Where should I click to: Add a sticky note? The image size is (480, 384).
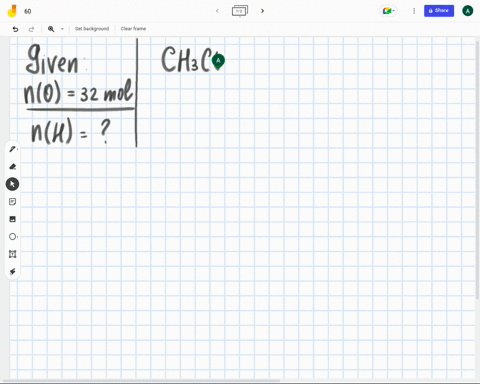click(12, 202)
